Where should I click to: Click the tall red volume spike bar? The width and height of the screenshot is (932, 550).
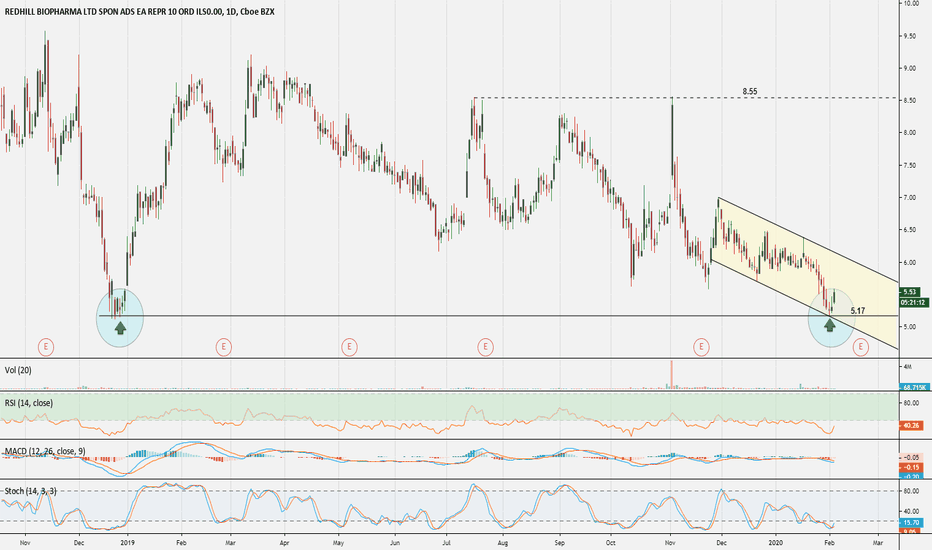tap(672, 375)
